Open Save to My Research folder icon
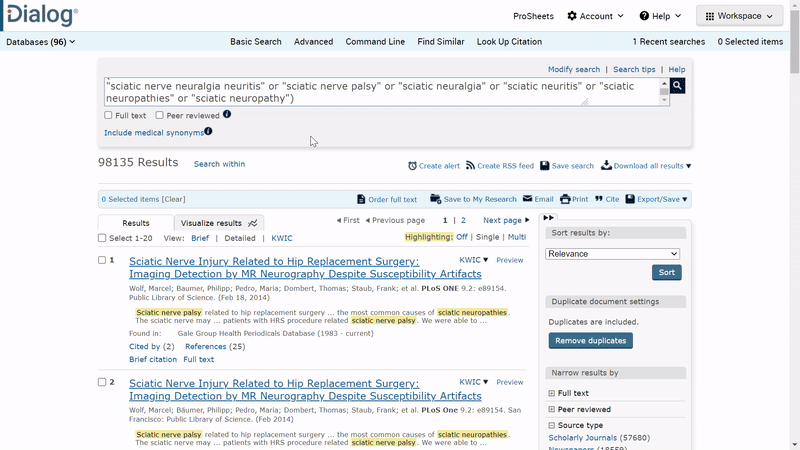This screenshot has height=450, width=800. point(436,199)
